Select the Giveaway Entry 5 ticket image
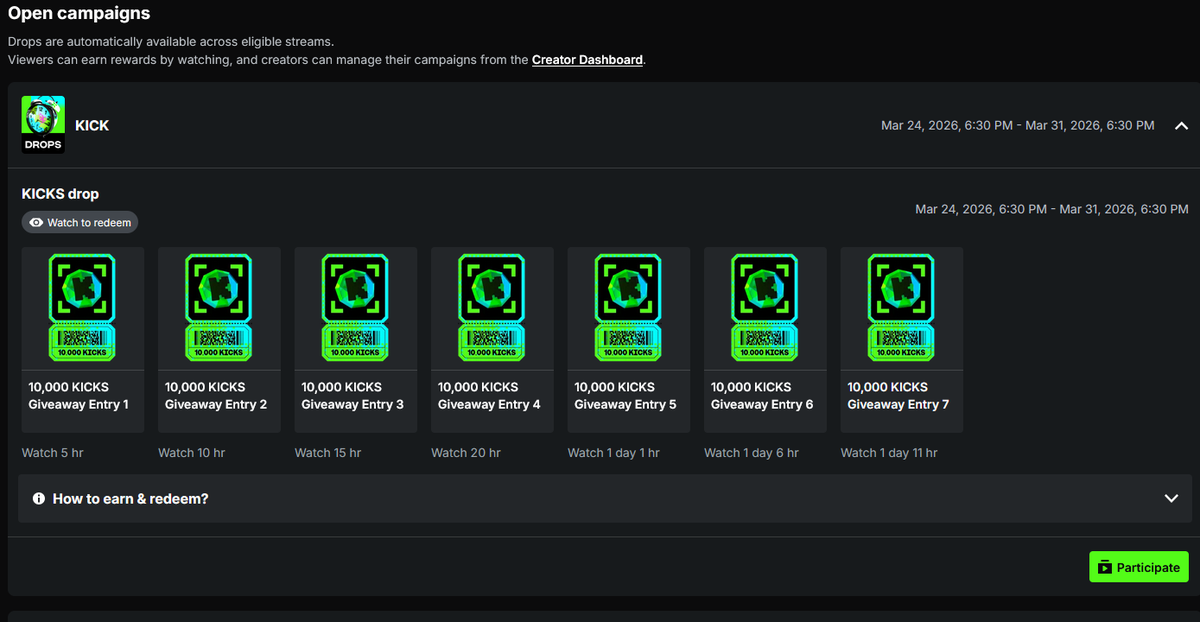This screenshot has width=1200, height=622. point(628,307)
